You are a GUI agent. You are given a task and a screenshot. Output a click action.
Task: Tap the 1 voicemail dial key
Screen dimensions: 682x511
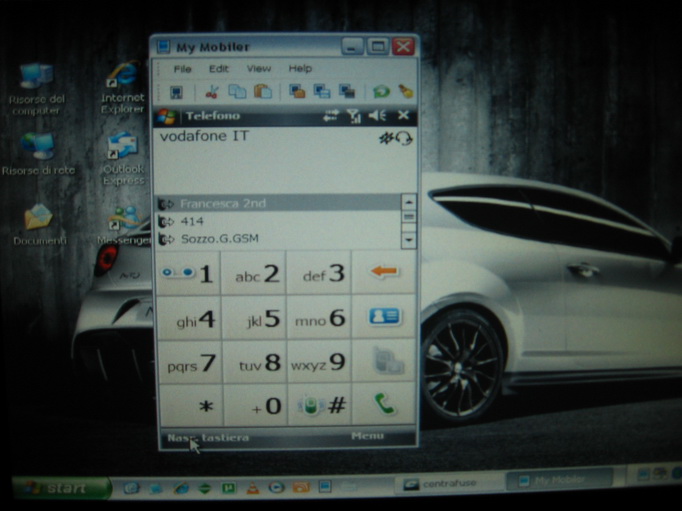point(188,274)
